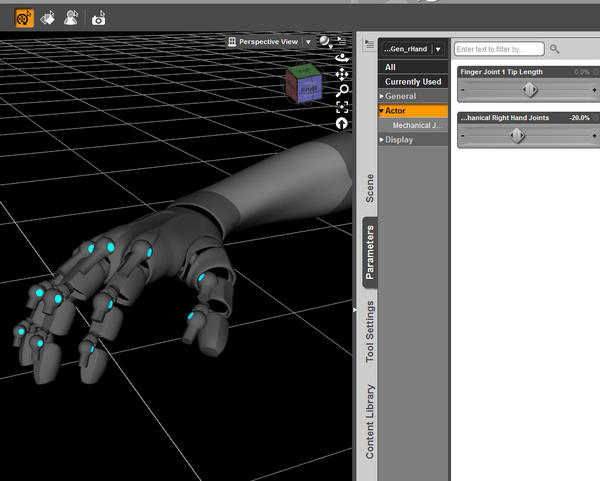
Task: Select the Surface Selection tool with diamond shapes
Action: 47,18
